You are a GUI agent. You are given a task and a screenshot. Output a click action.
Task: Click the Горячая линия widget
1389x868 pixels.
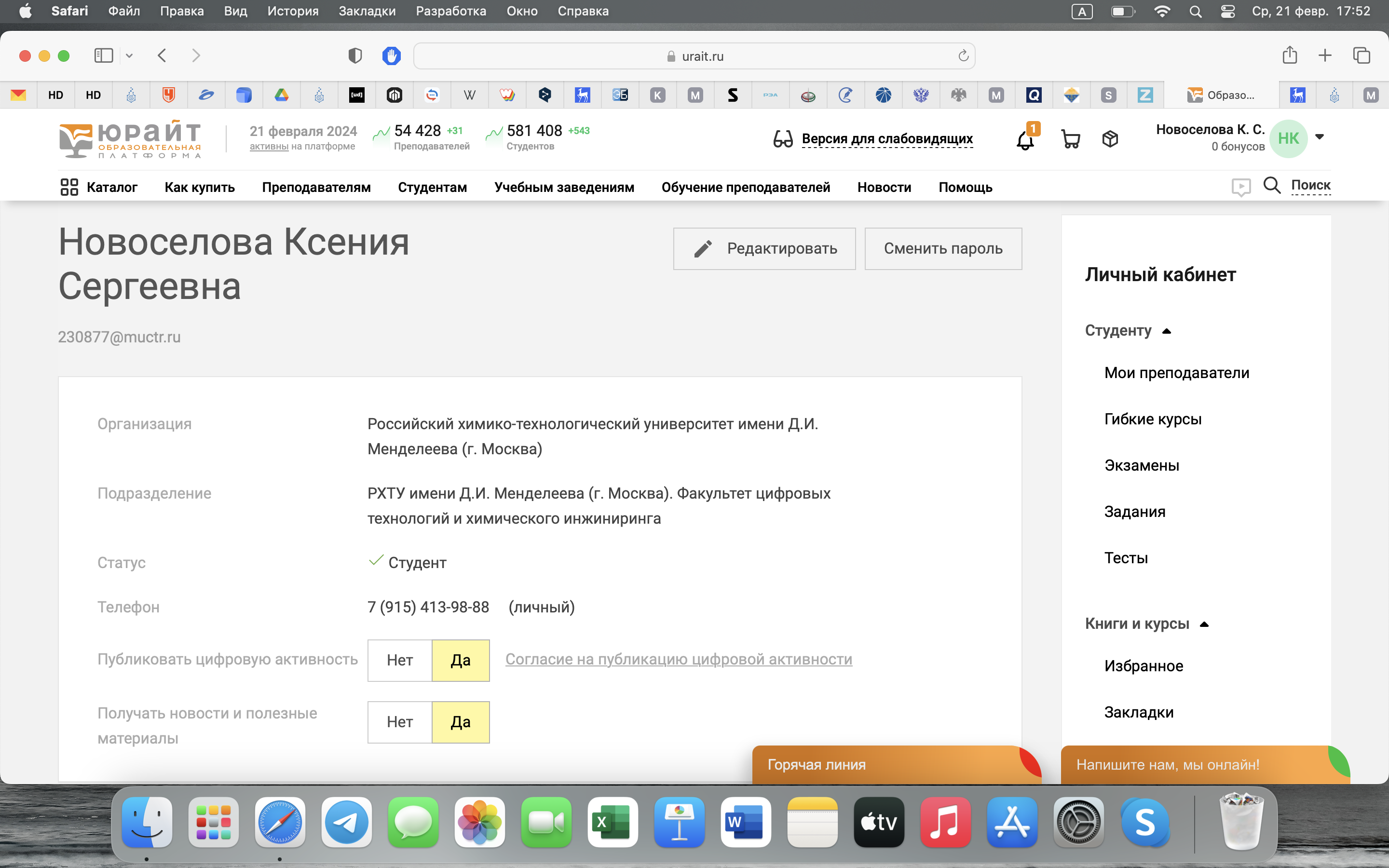897,765
